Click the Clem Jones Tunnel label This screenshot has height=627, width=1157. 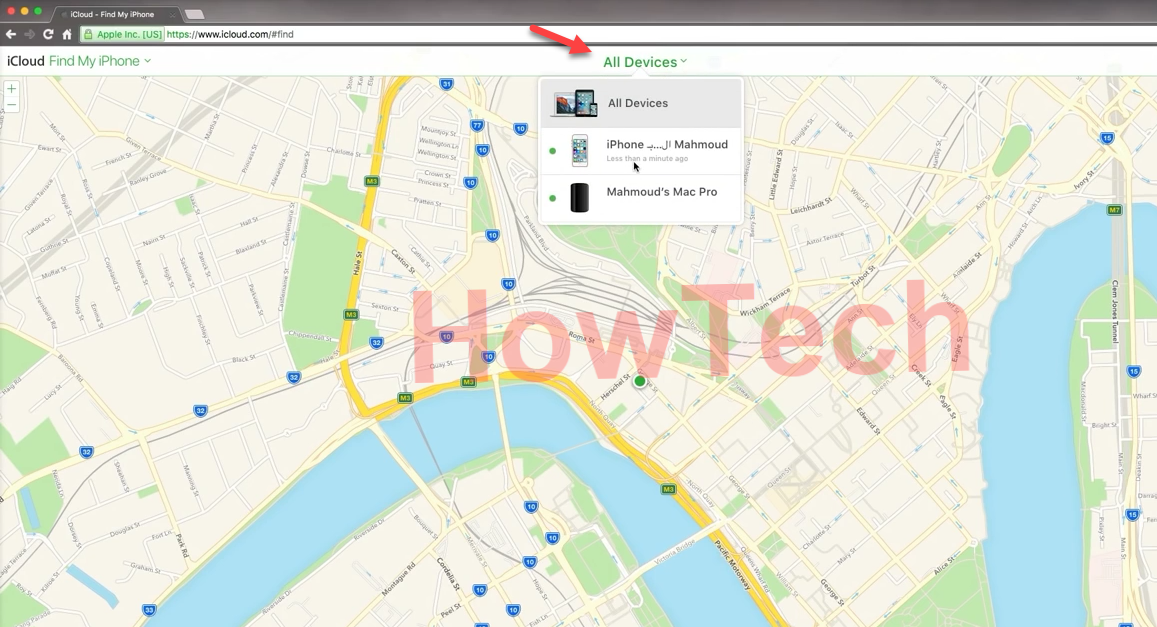coord(1115,309)
